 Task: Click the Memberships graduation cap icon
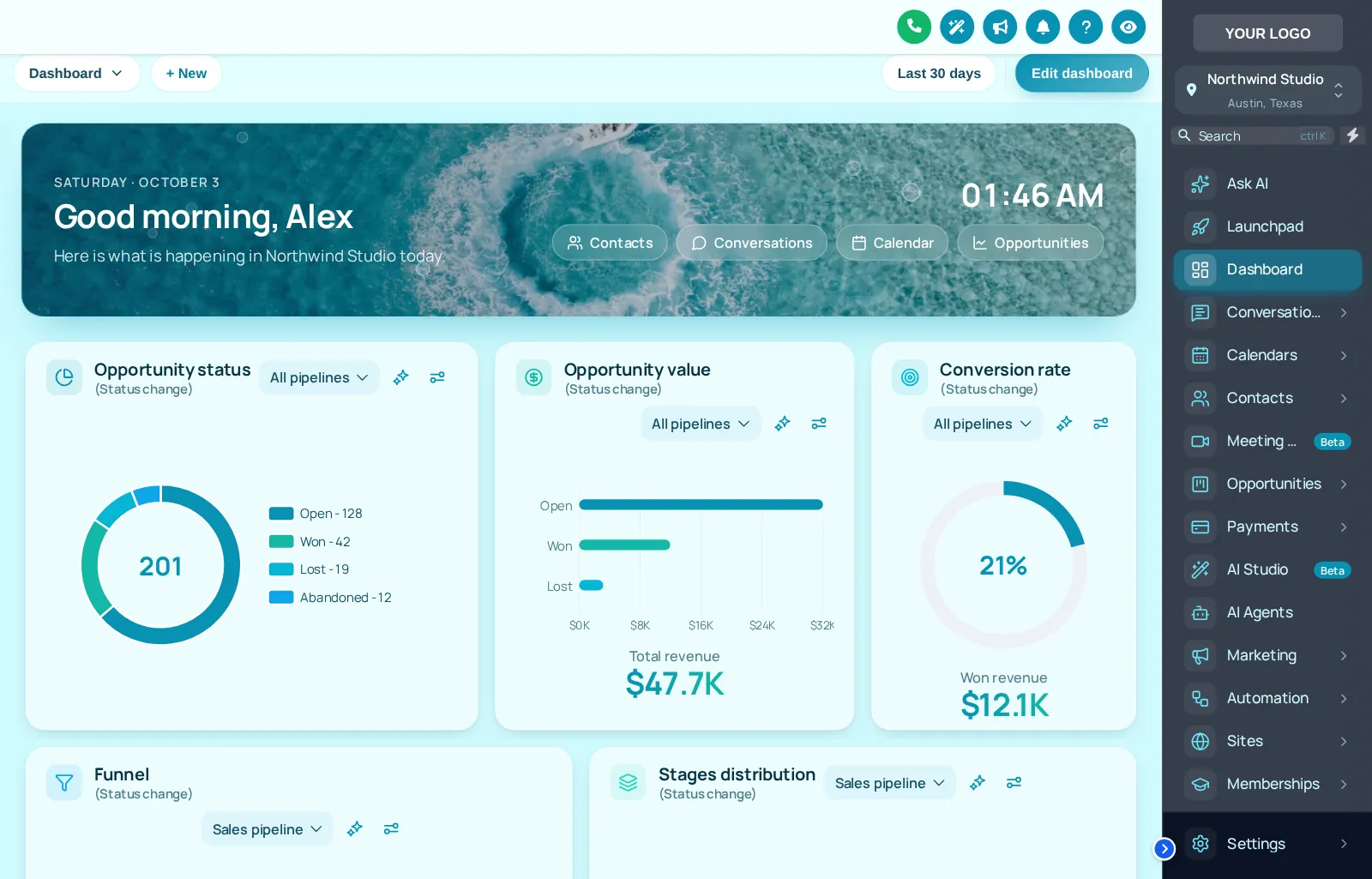[x=1200, y=784]
